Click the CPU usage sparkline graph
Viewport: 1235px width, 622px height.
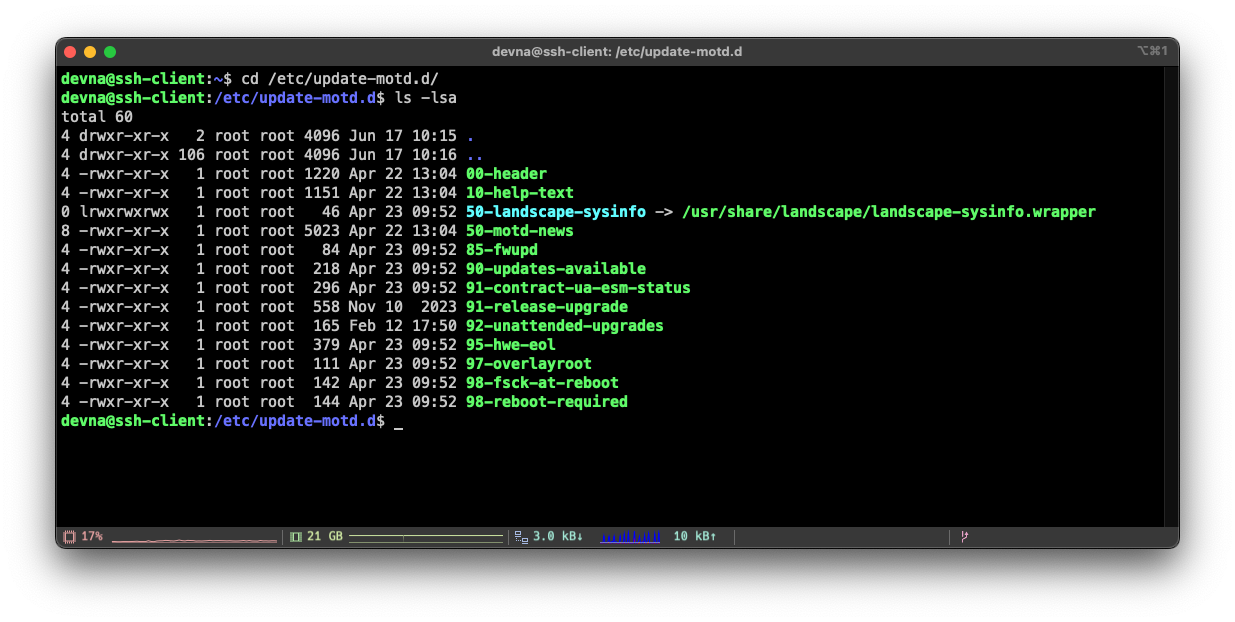(195, 540)
